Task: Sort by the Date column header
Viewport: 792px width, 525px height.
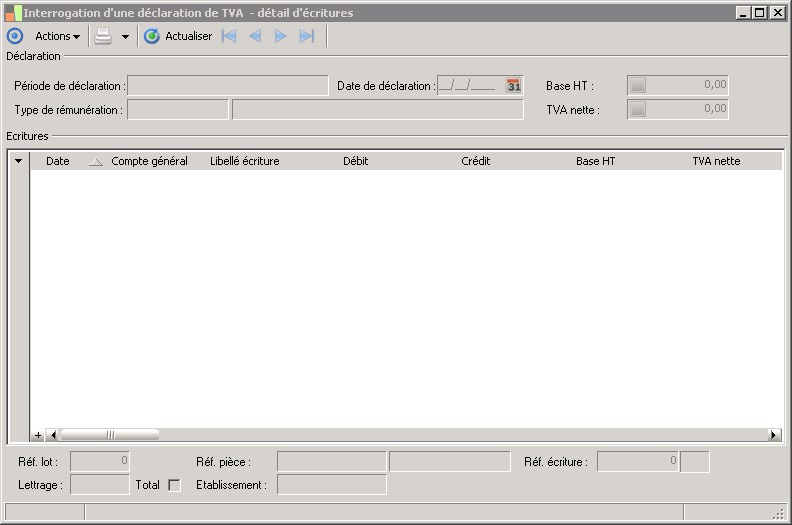Action: point(58,161)
